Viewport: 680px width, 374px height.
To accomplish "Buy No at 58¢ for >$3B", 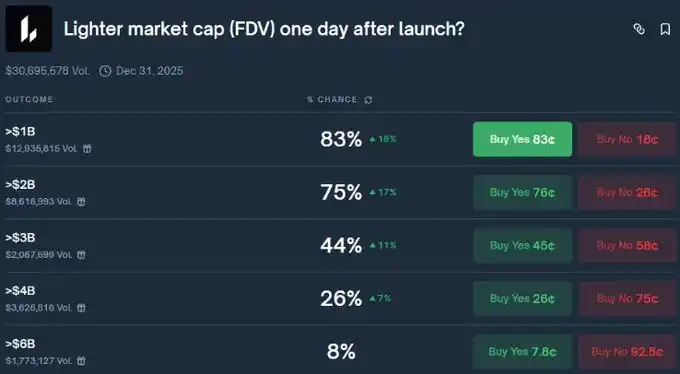I will pos(627,246).
